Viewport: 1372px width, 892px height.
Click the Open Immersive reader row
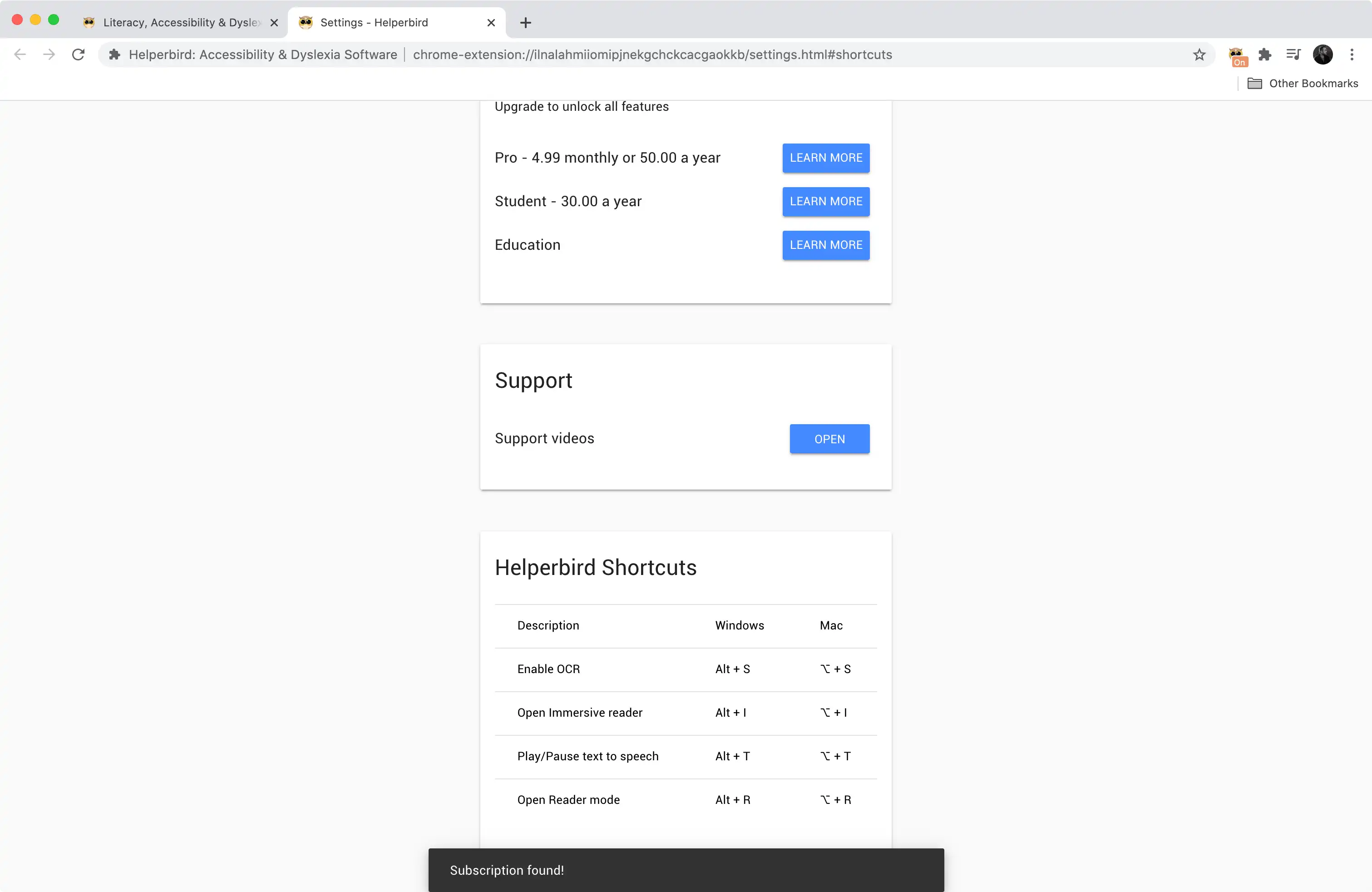tap(686, 713)
